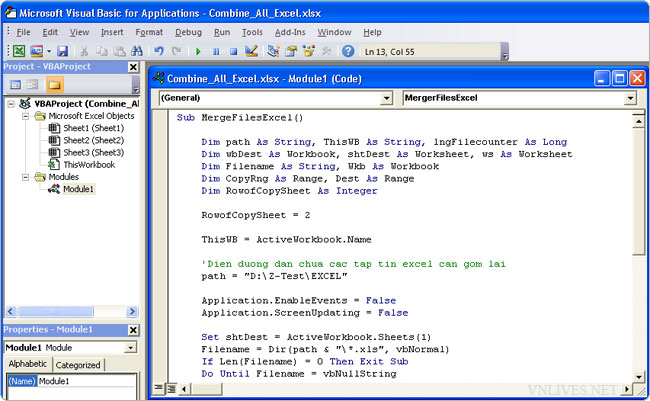Select ThisWorkbook in the project tree
The width and height of the screenshot is (650, 401).
pos(89,165)
